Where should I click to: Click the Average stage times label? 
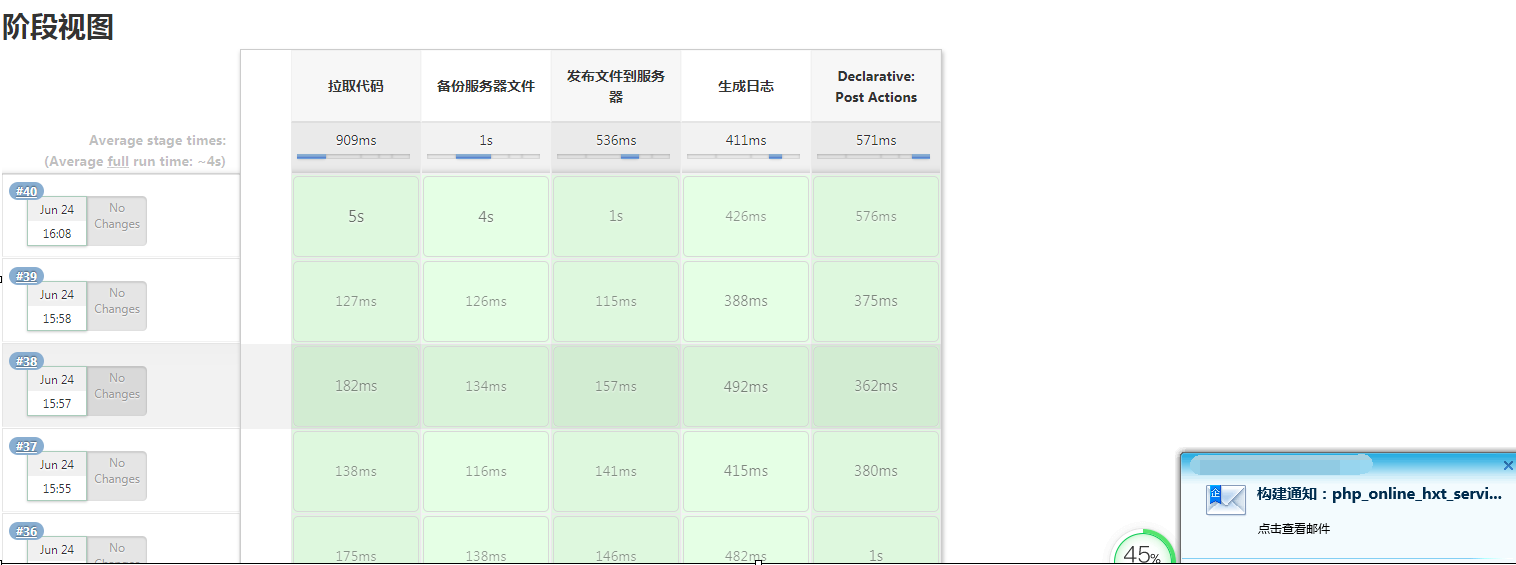tap(158, 141)
